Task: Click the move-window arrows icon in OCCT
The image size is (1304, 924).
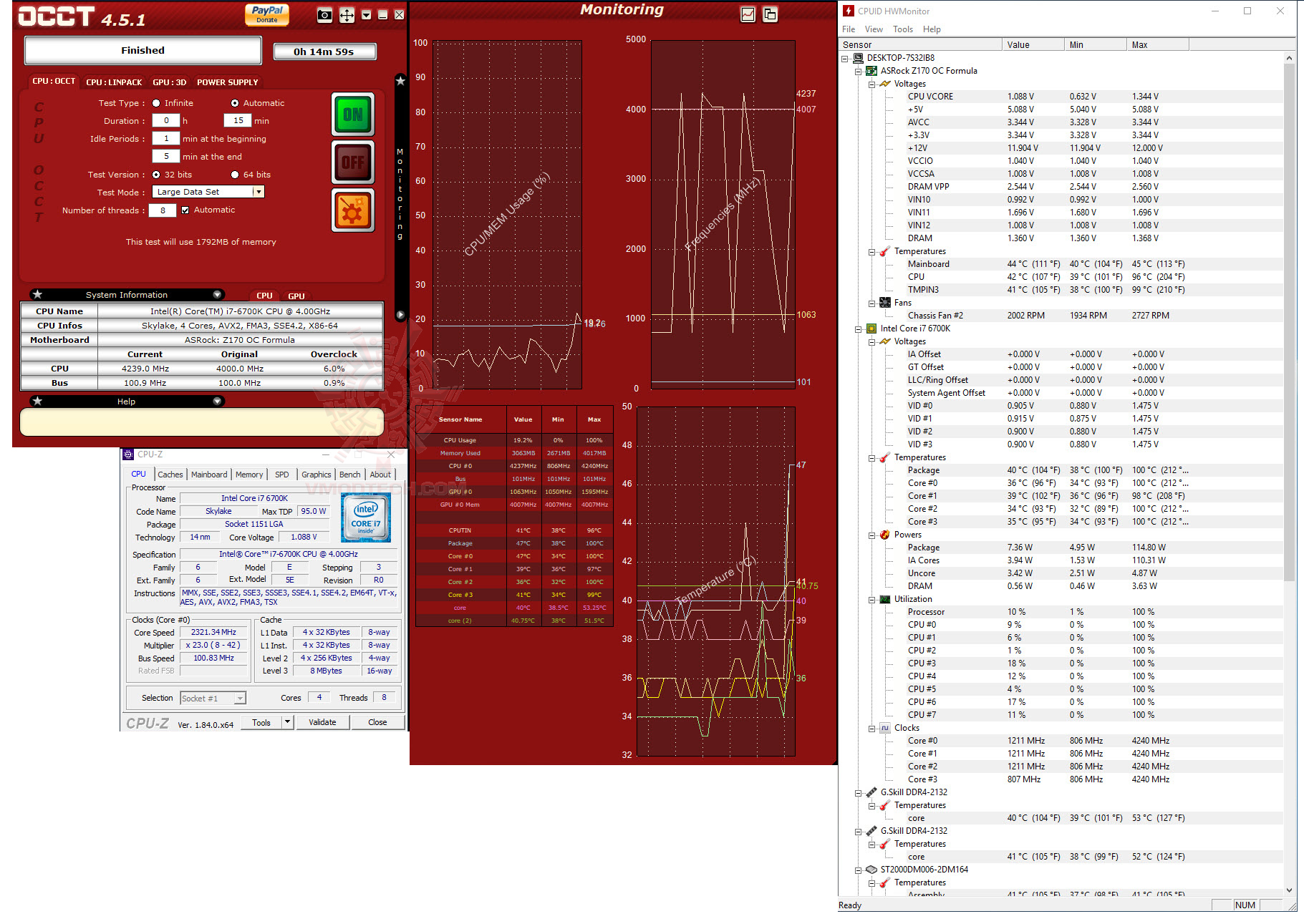Action: pos(347,15)
